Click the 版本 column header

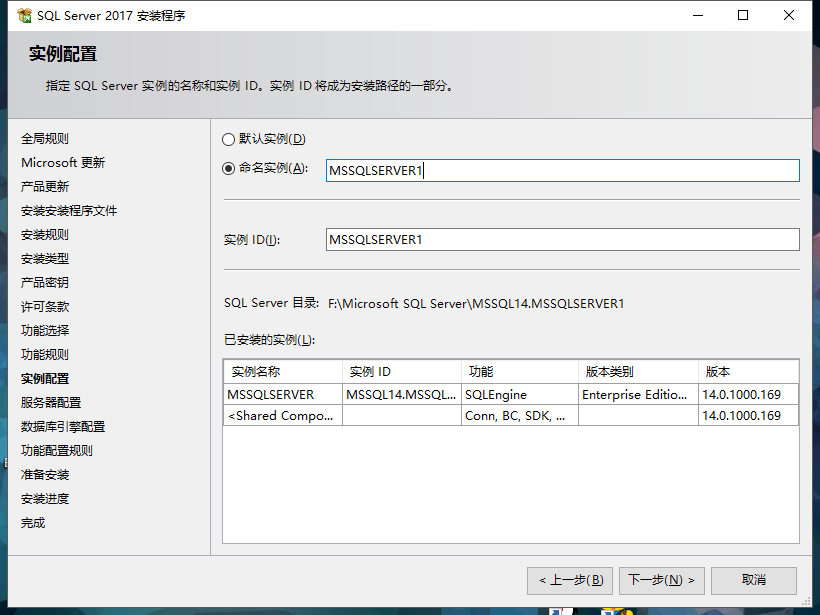pos(746,372)
